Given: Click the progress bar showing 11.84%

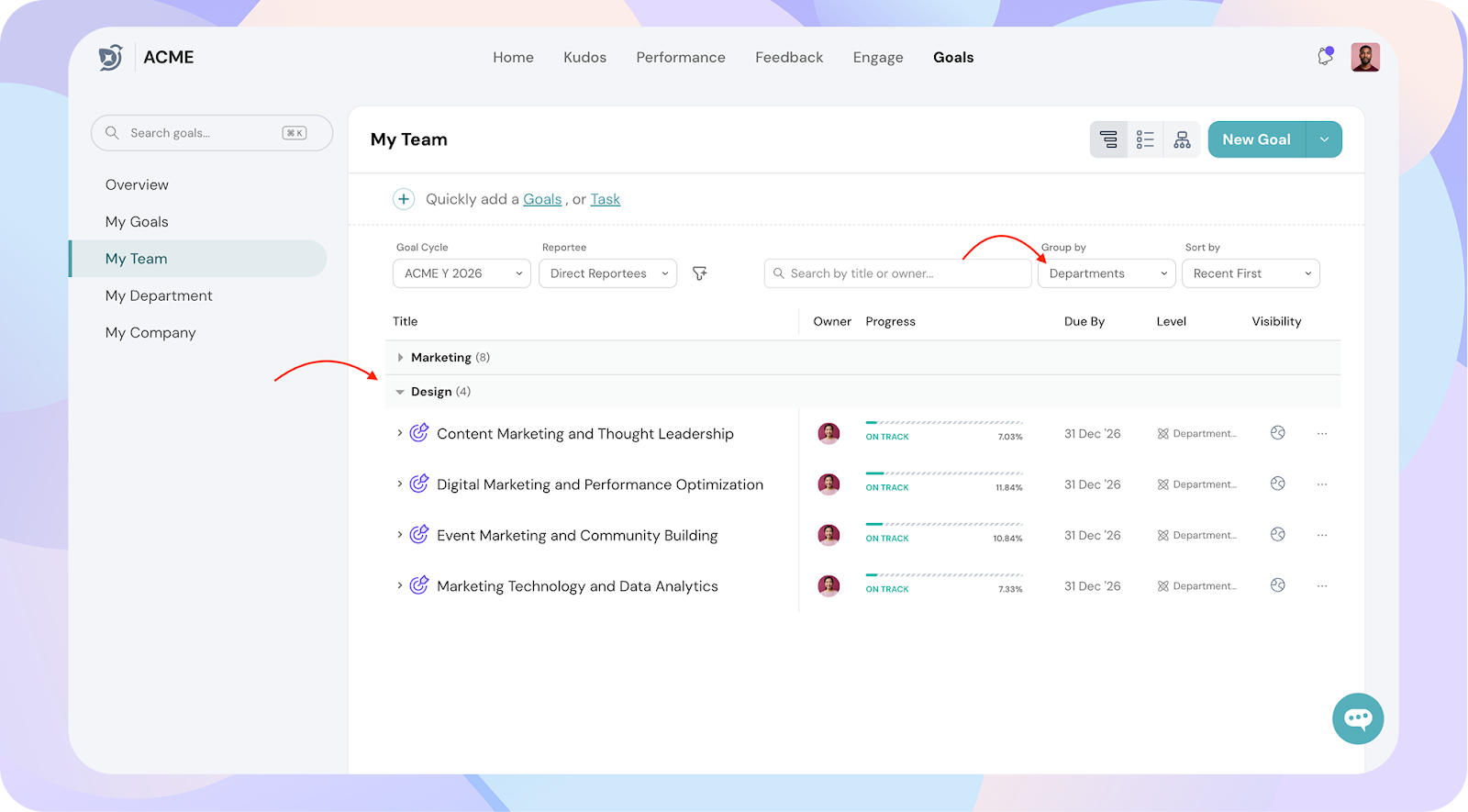Looking at the screenshot, I should [x=944, y=473].
